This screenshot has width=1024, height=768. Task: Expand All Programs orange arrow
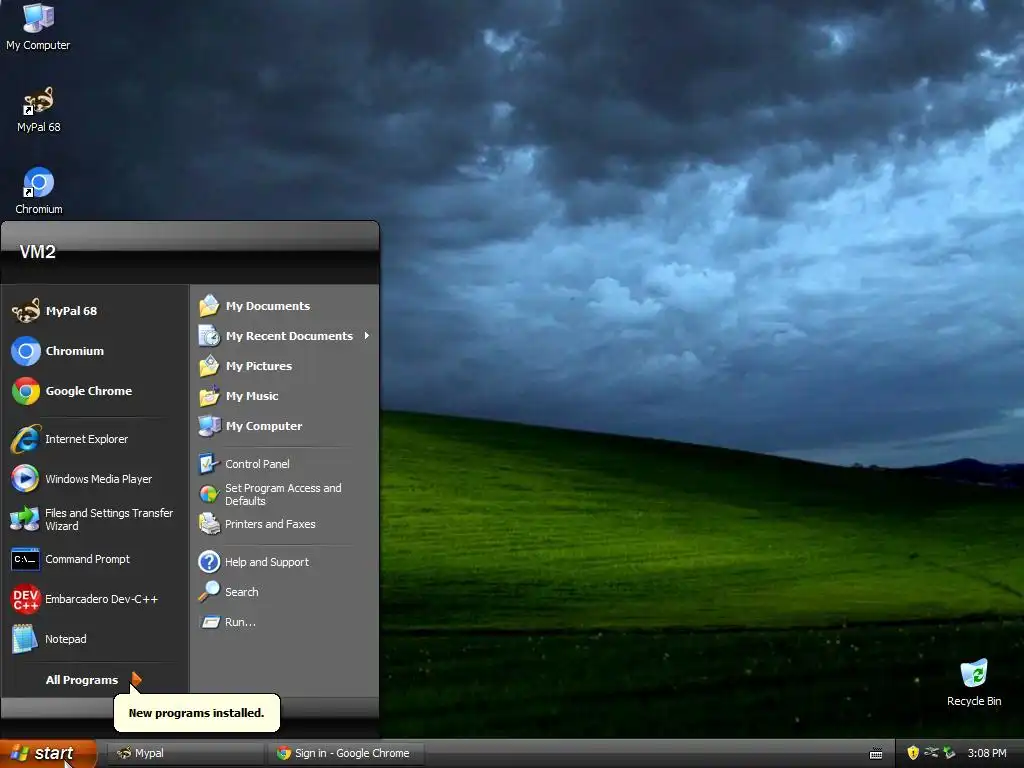[x=136, y=680]
